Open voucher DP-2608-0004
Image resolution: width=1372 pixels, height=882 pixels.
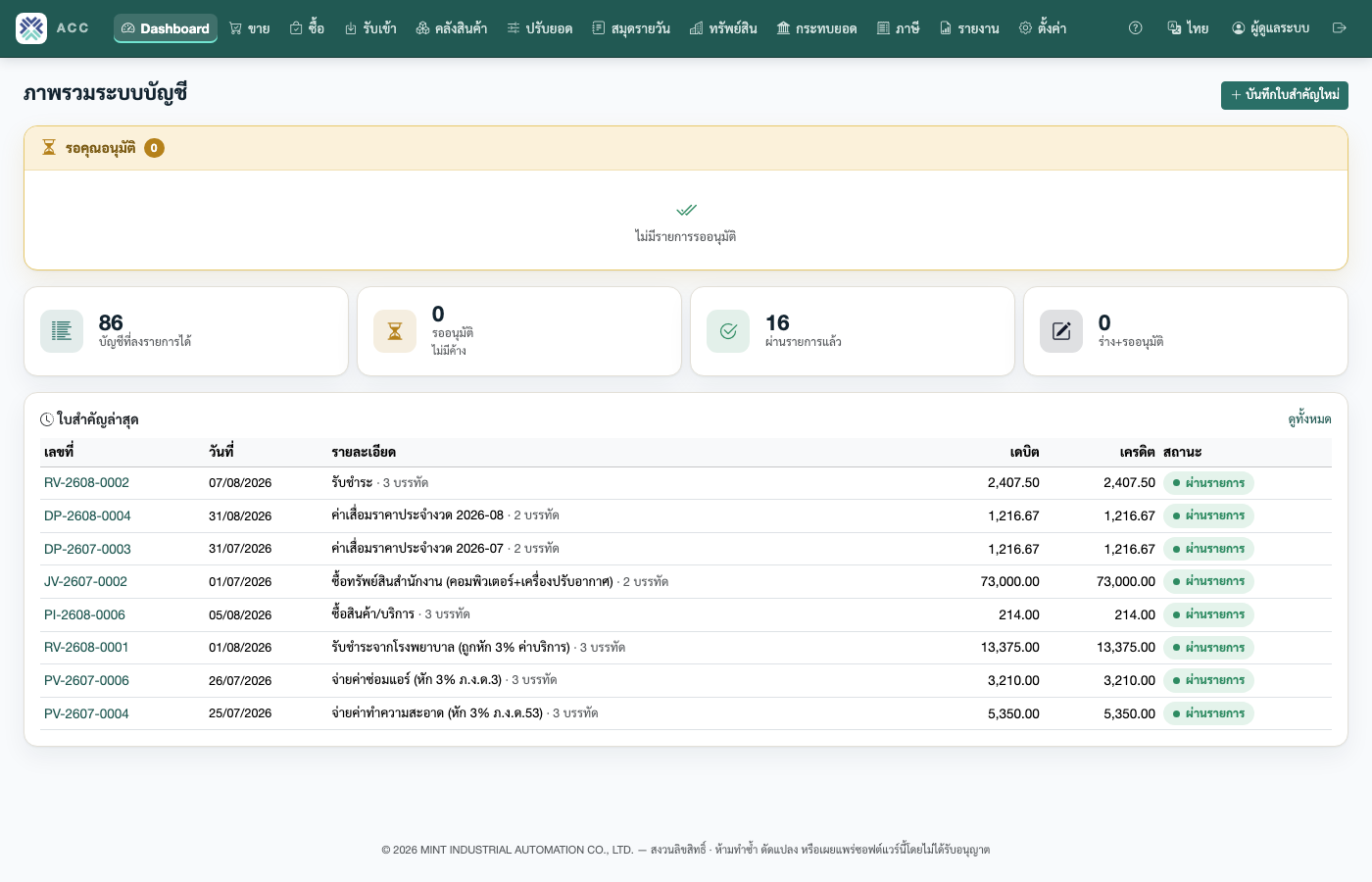[x=87, y=516]
